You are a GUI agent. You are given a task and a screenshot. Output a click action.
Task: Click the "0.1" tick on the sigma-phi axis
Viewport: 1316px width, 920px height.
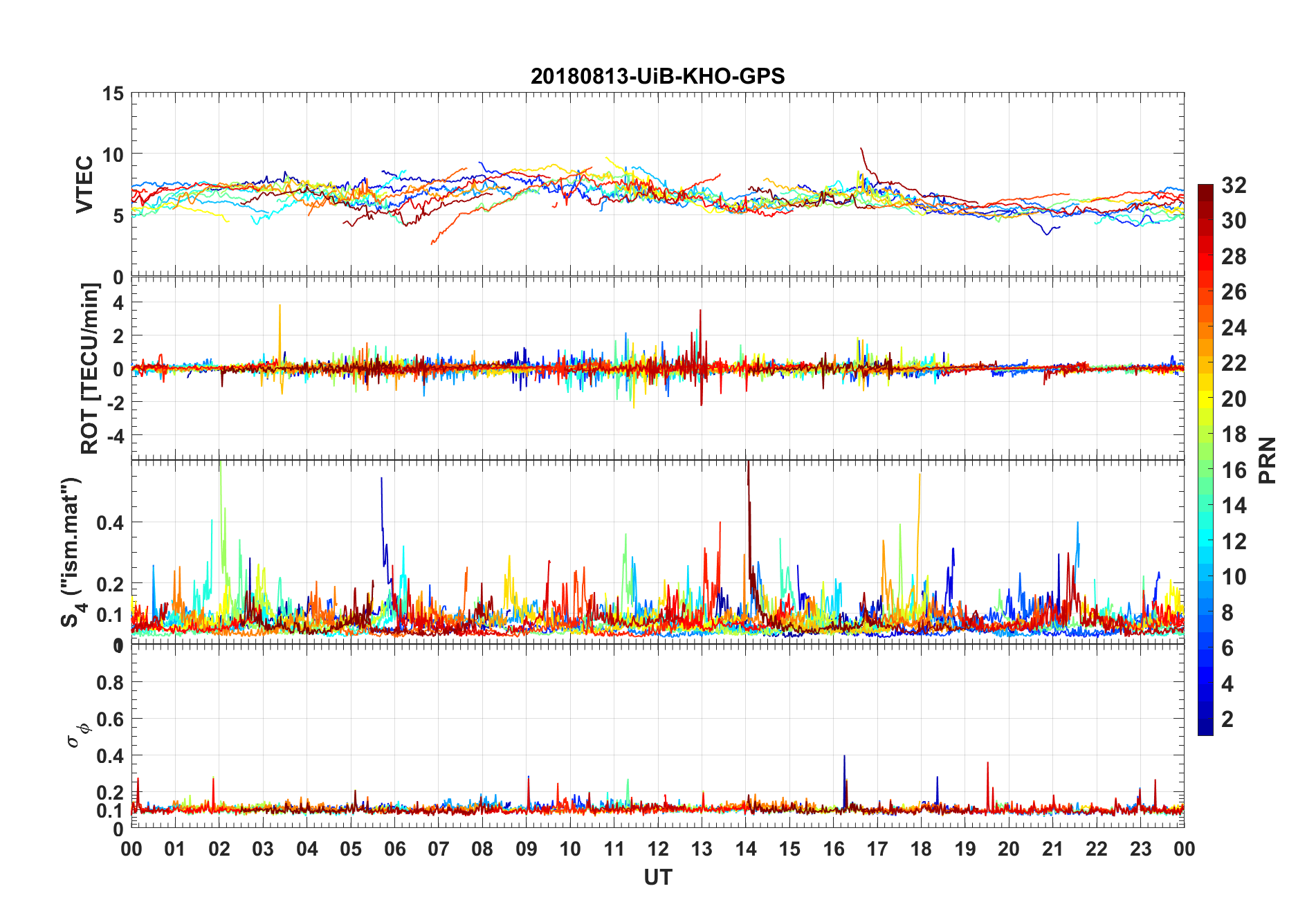point(111,811)
